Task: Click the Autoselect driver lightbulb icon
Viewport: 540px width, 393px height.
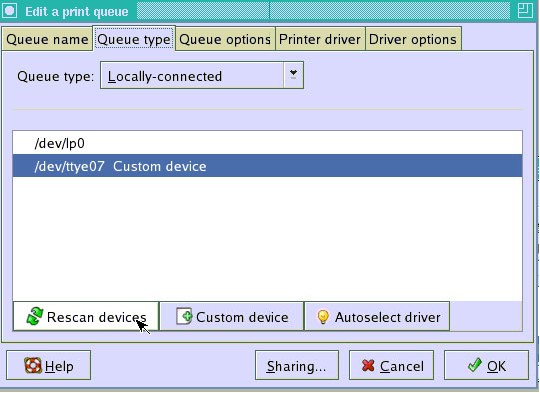Action: pos(323,317)
